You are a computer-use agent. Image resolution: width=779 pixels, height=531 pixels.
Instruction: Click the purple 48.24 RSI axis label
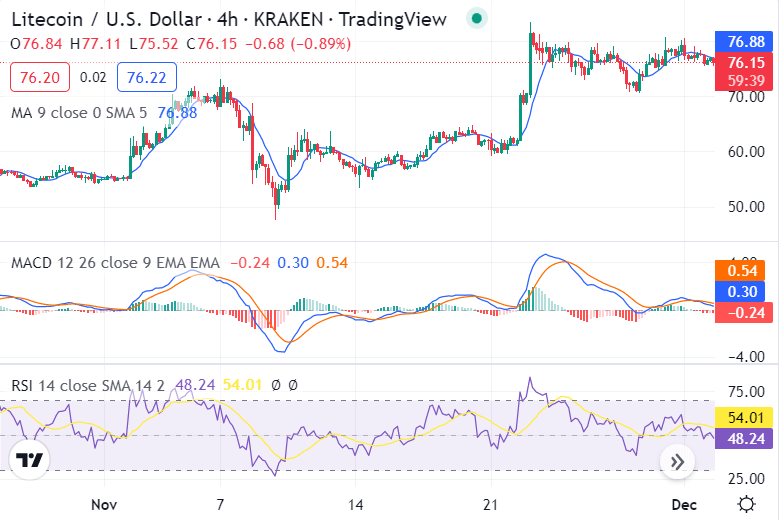(x=746, y=438)
